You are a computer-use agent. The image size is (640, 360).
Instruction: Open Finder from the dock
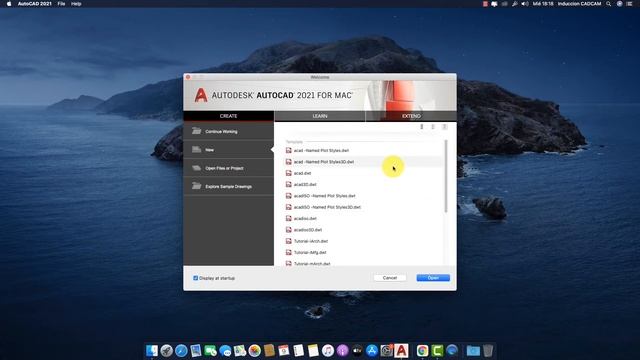click(152, 350)
